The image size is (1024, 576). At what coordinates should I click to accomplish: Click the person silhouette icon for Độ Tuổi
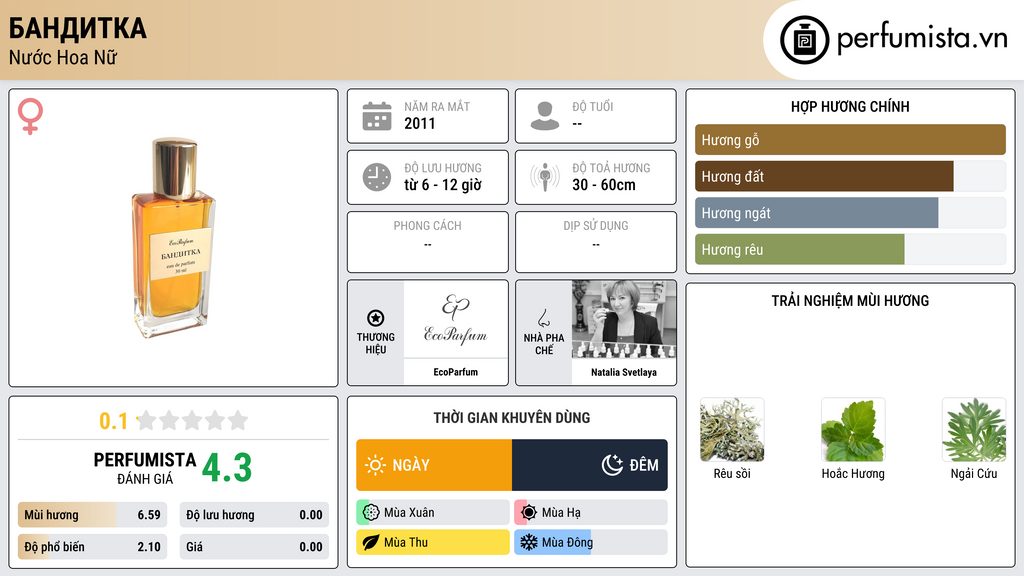(545, 116)
